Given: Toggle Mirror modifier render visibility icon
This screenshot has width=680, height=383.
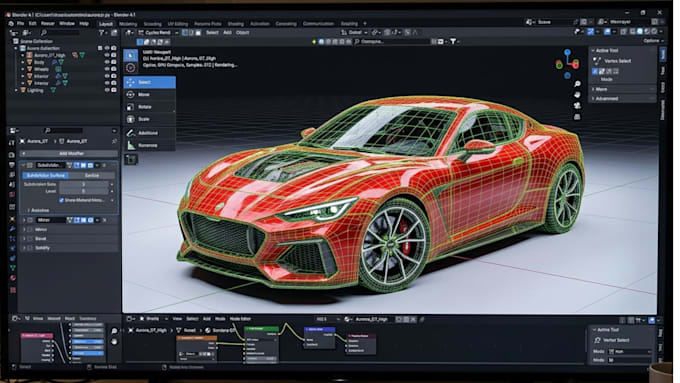Looking at the screenshot, I should click(91, 220).
